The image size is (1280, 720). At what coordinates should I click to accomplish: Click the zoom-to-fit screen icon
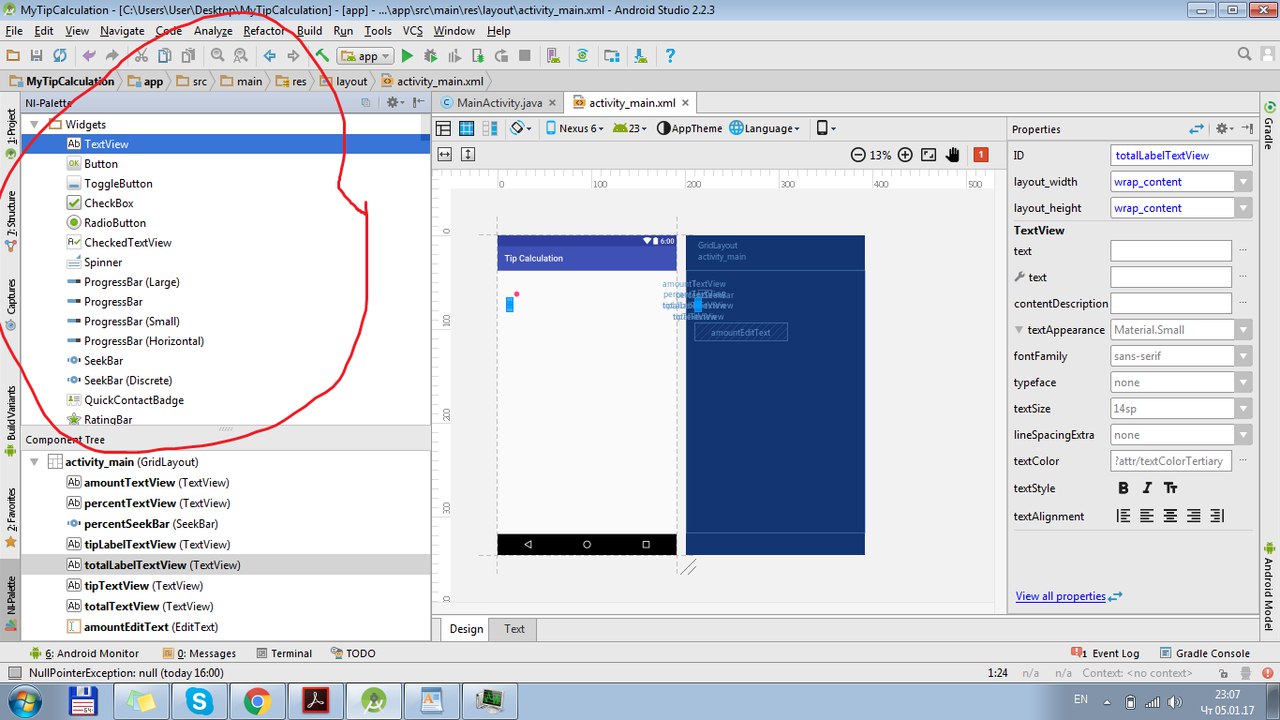[x=929, y=155]
